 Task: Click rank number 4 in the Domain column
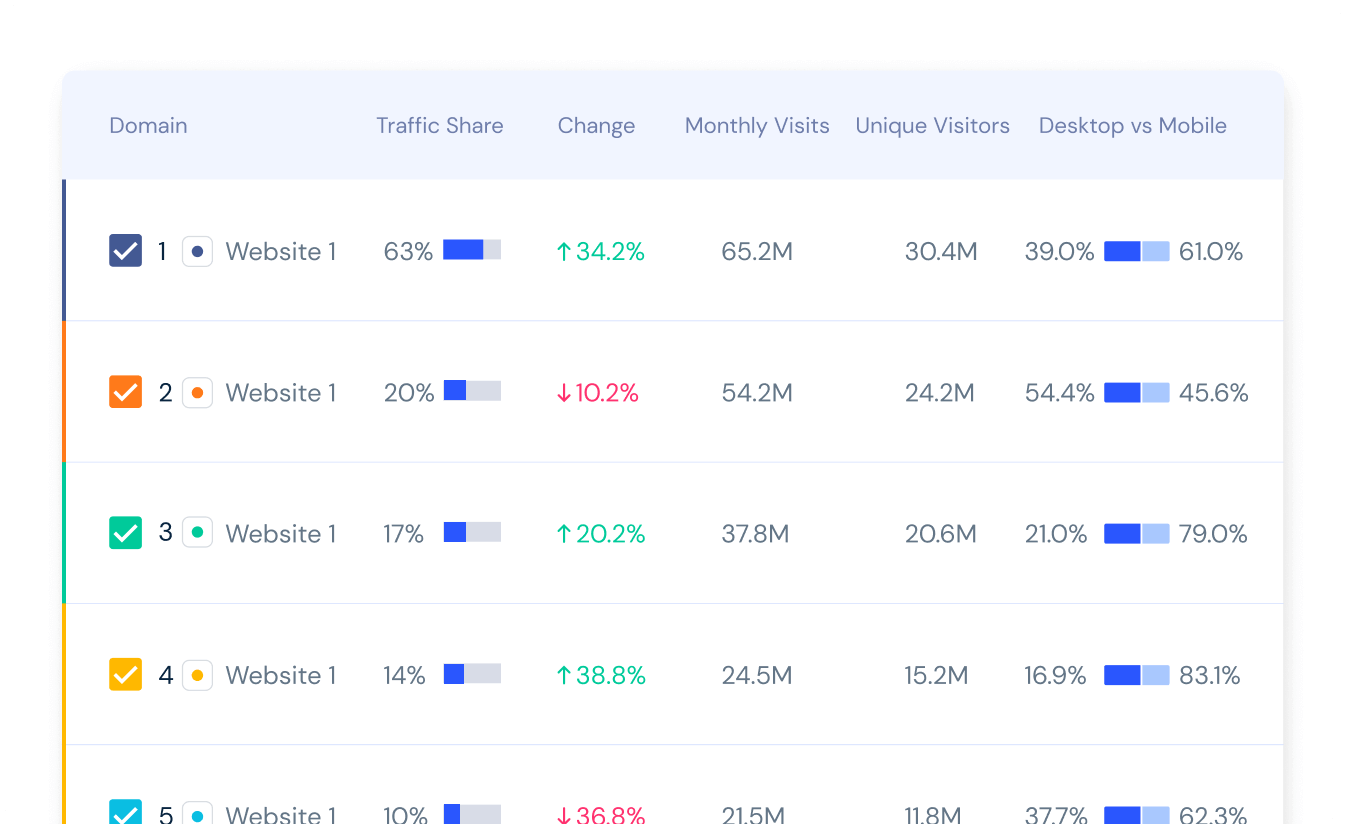point(165,676)
